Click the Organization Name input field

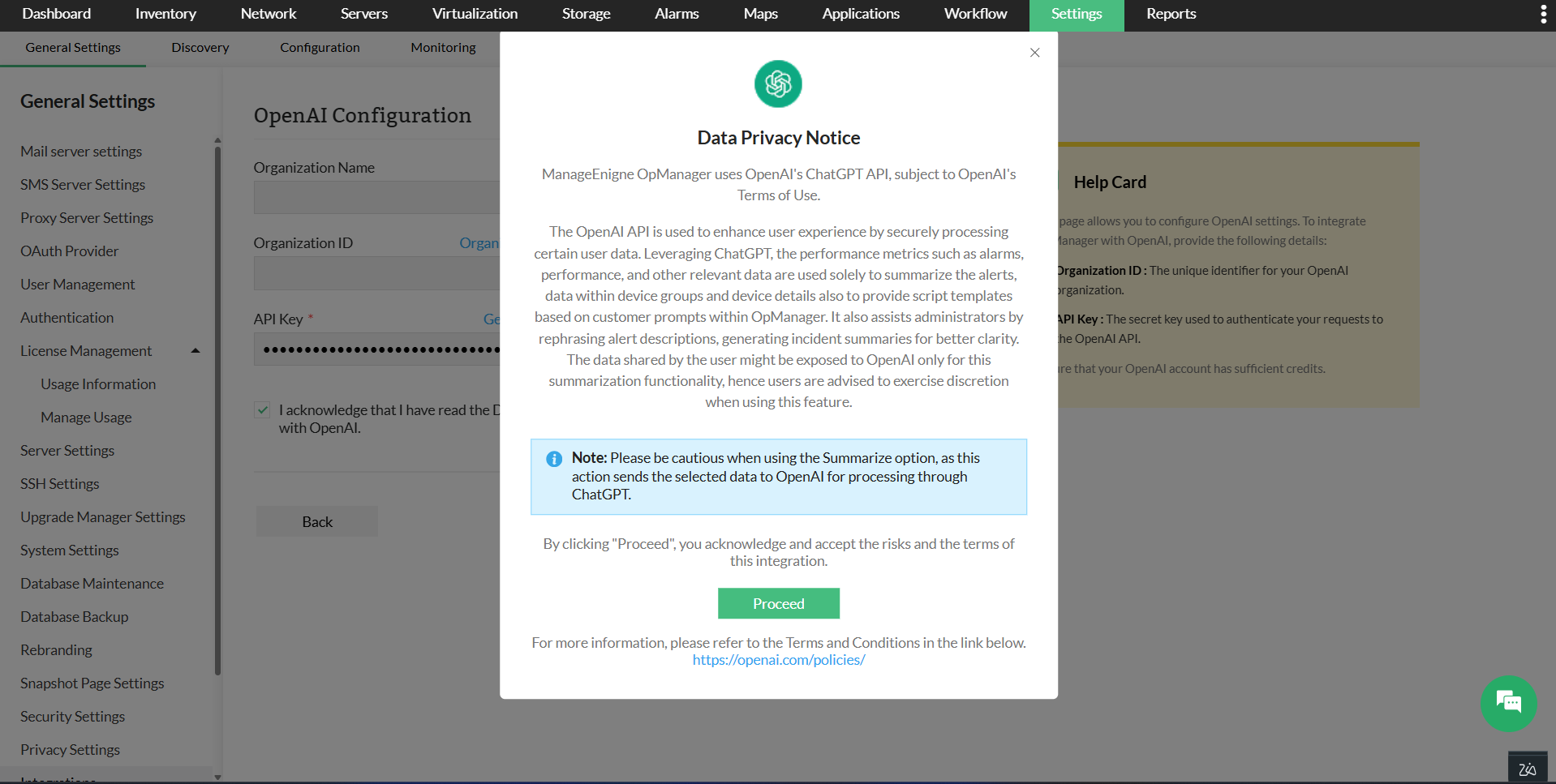376,198
